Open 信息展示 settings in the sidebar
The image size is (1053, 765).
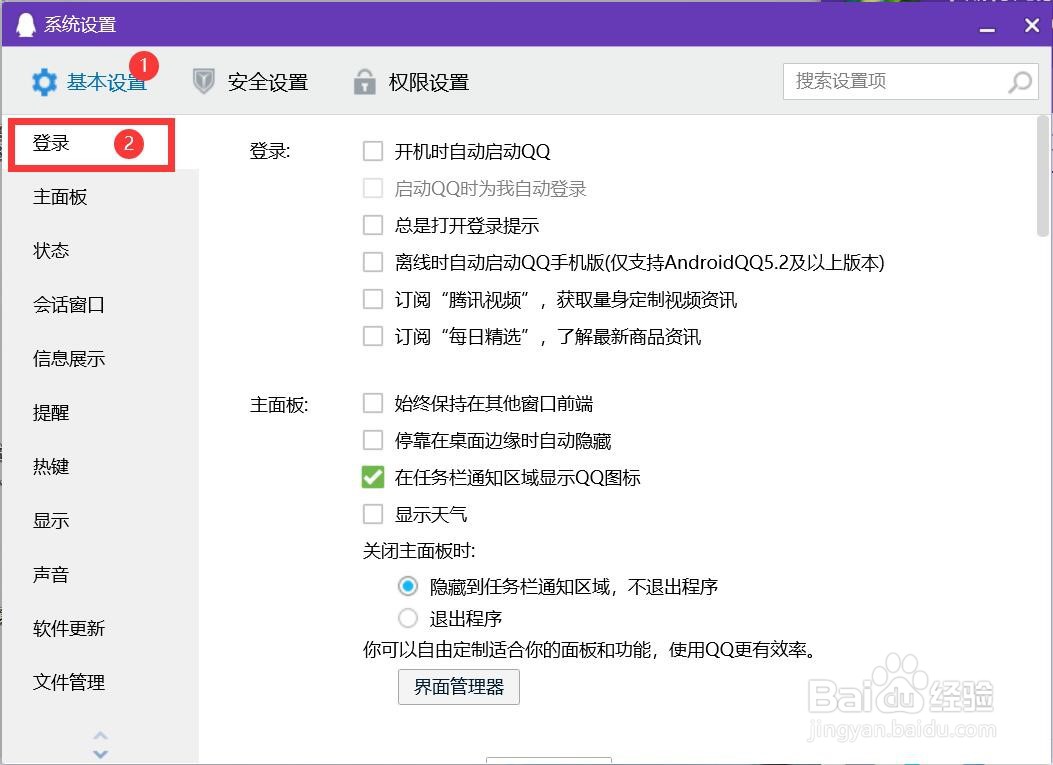tap(69, 359)
